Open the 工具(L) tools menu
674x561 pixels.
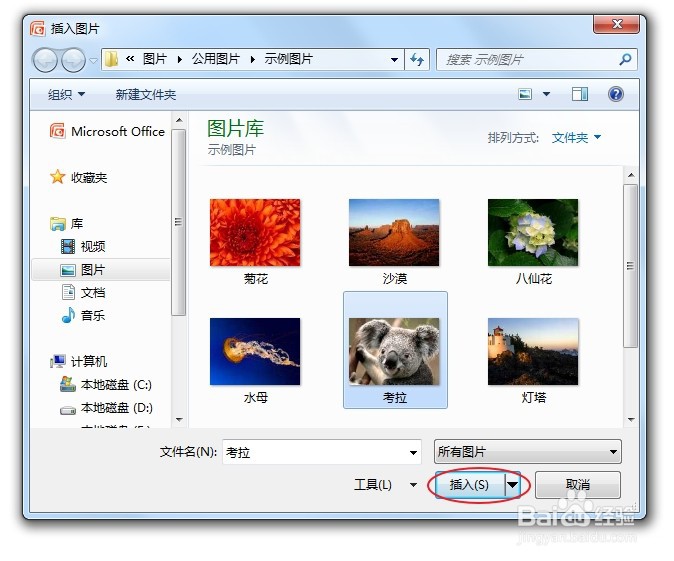pos(384,484)
